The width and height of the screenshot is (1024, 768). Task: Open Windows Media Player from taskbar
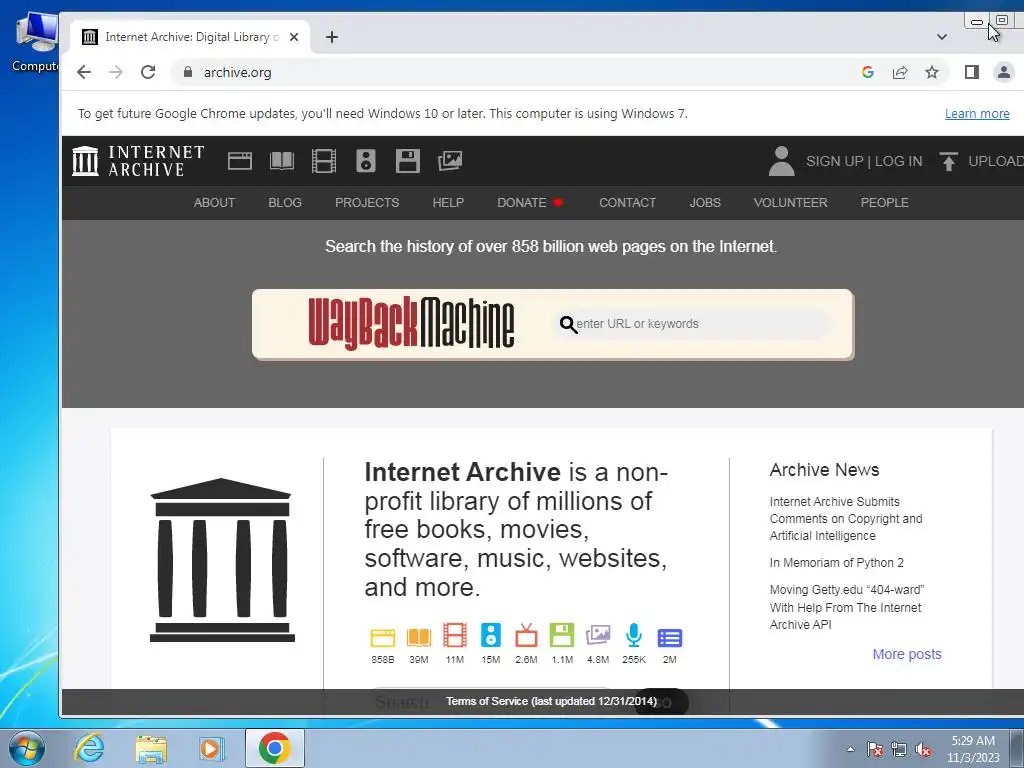[212, 748]
